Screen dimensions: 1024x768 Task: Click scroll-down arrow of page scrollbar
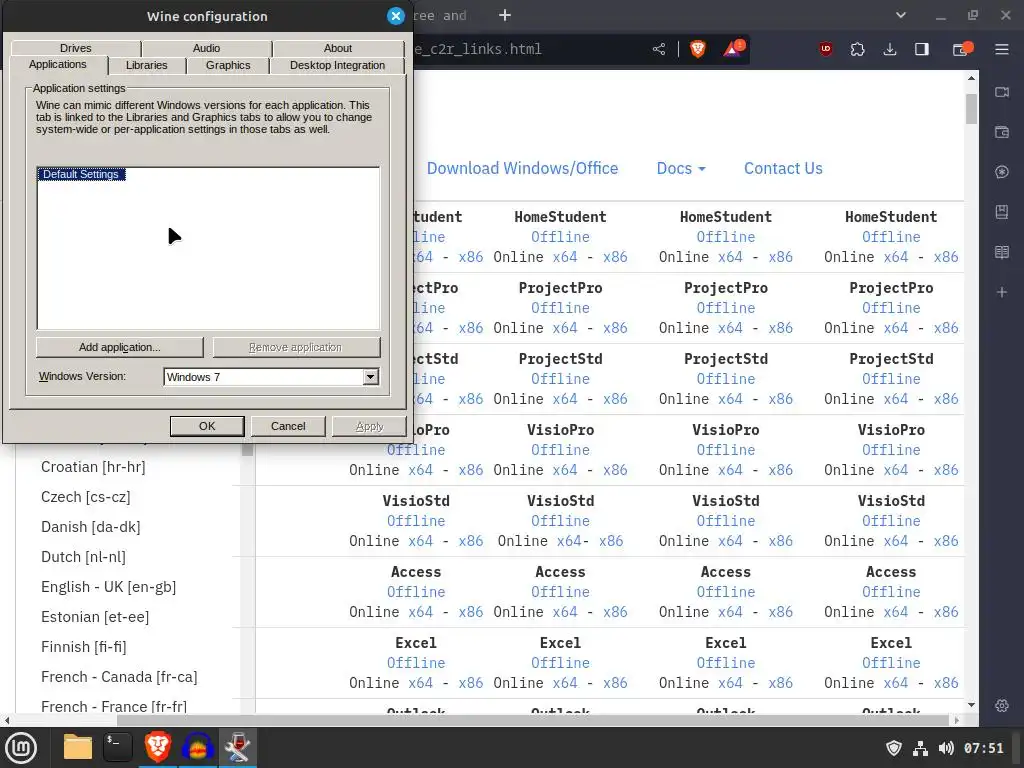(x=971, y=705)
